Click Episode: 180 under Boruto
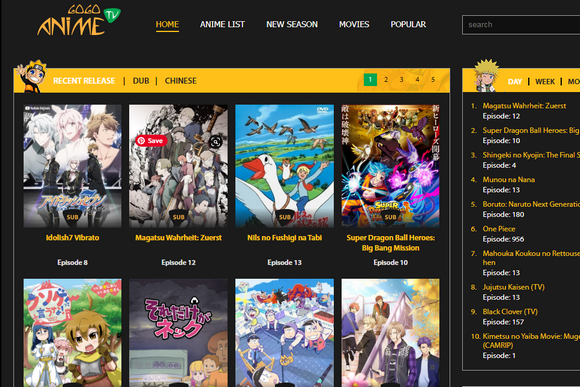The image size is (580, 387). coord(503,215)
